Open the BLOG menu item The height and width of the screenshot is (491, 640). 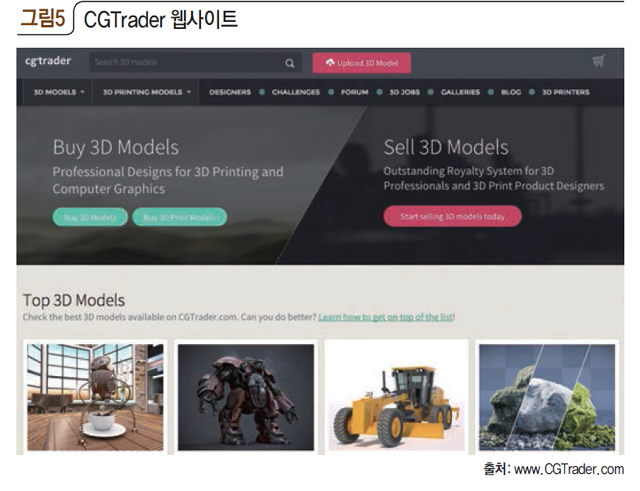tap(511, 92)
